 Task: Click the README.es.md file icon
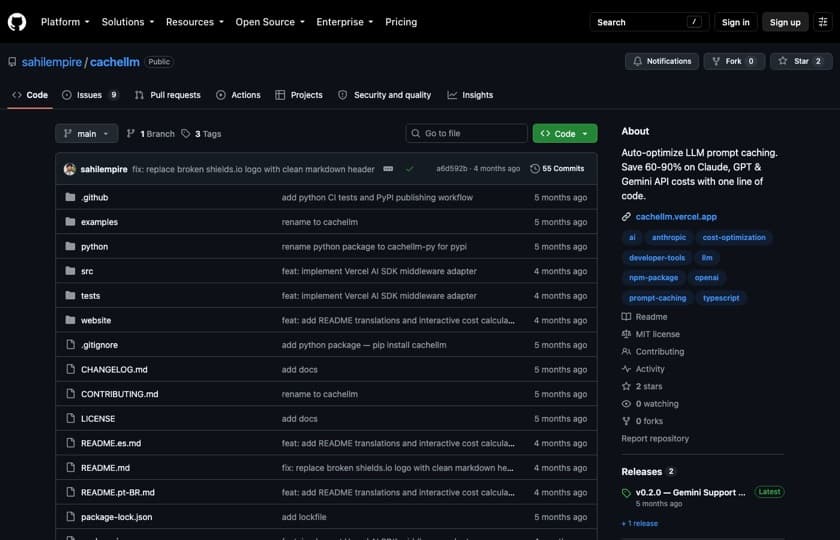click(70, 443)
